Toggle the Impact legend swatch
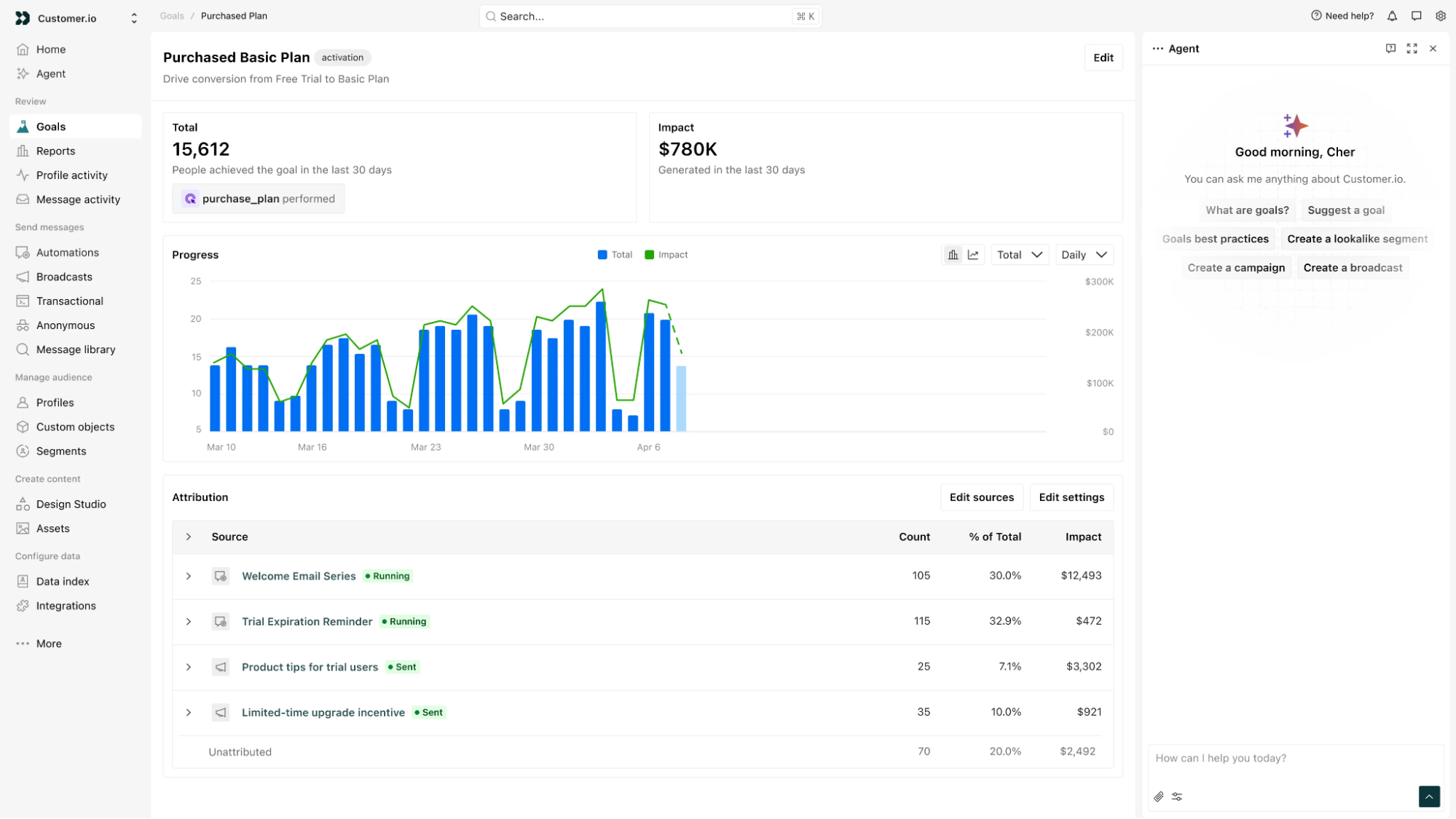 tap(649, 255)
